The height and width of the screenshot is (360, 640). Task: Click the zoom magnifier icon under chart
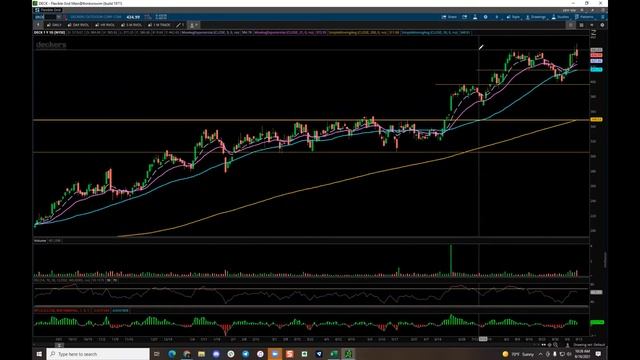(556, 345)
